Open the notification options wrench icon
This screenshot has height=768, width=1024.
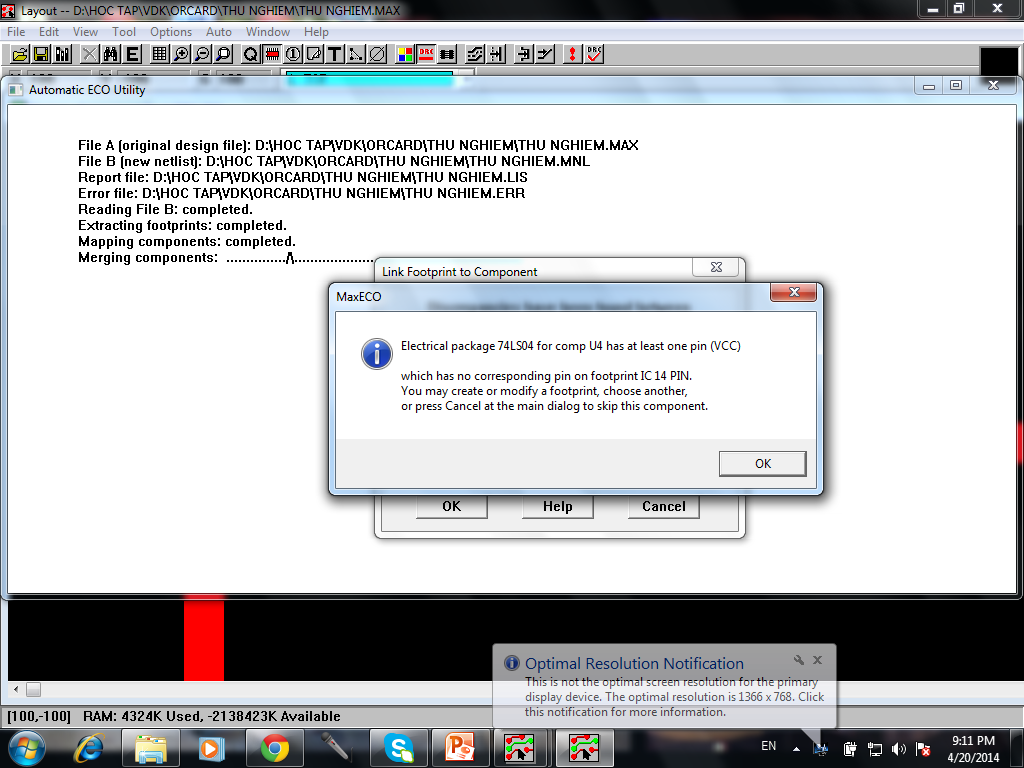798,660
